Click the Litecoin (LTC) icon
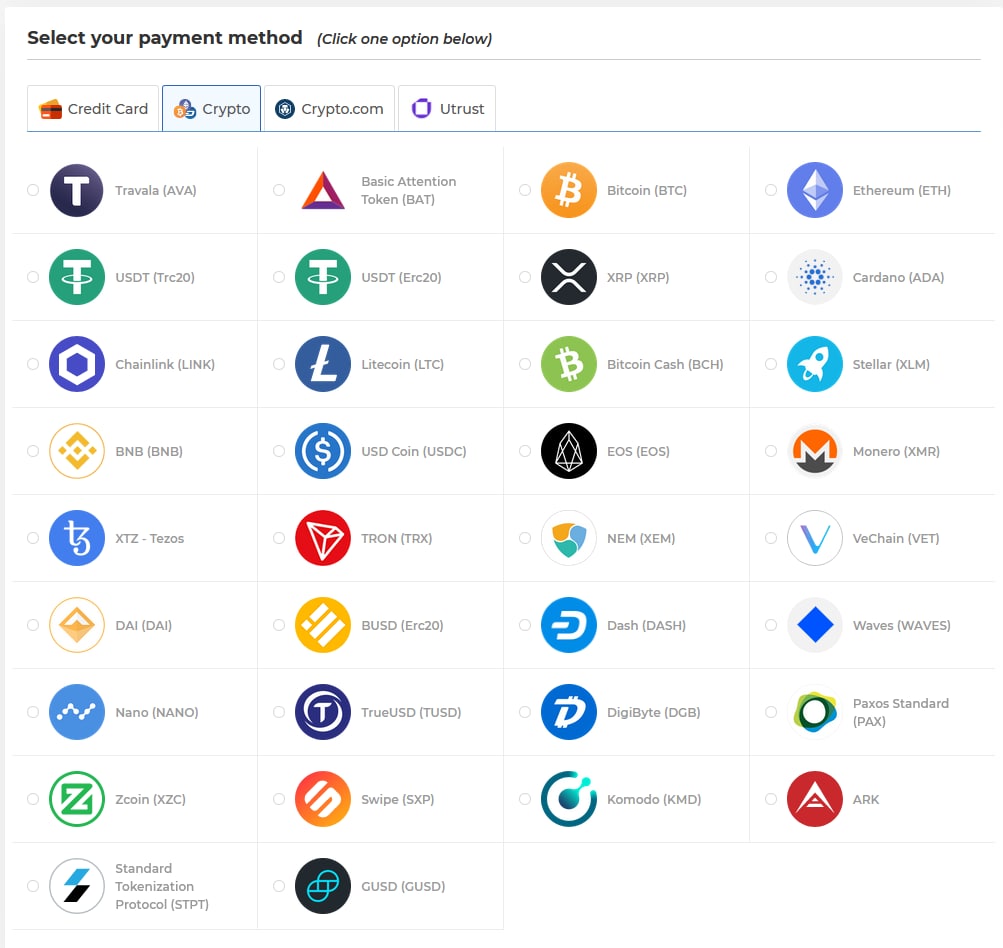Viewport: 1003px width, 948px height. 323,365
